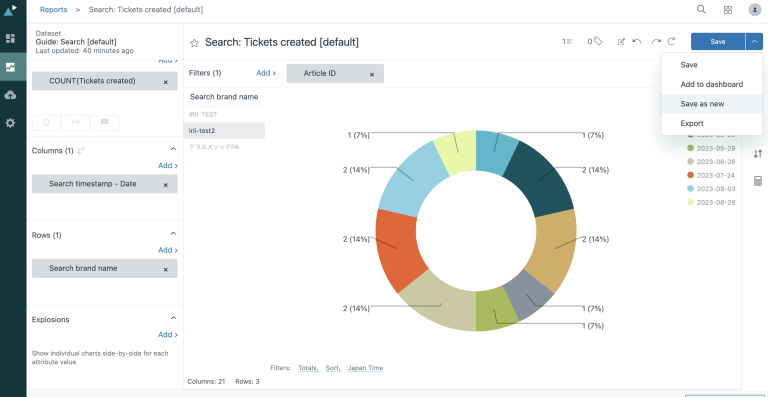The height and width of the screenshot is (397, 768).
Task: Choose Save as new menu option
Action: click(712, 104)
